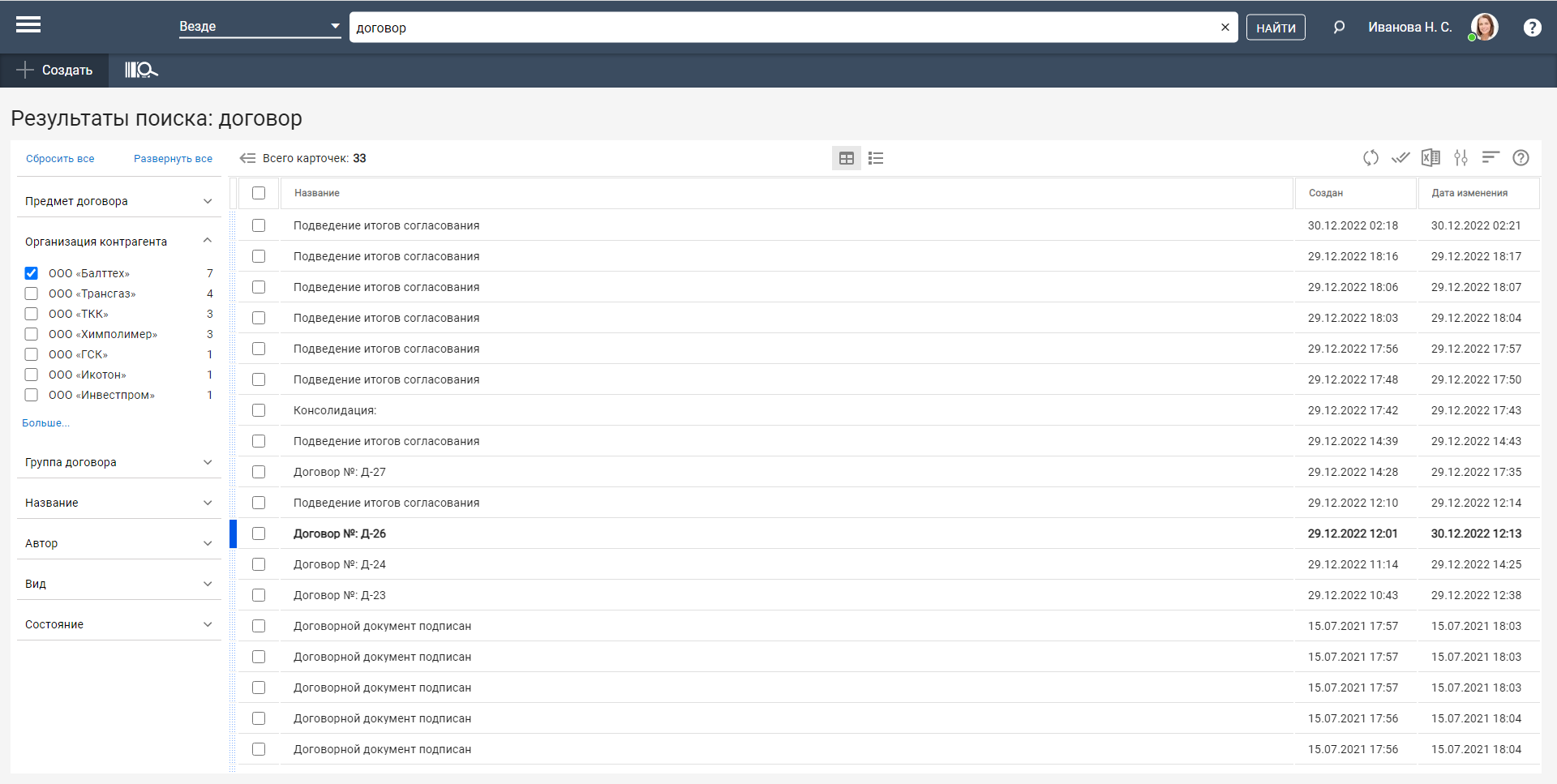Show more organizations via Больше...
This screenshot has height=784, width=1557.
pyautogui.click(x=45, y=423)
